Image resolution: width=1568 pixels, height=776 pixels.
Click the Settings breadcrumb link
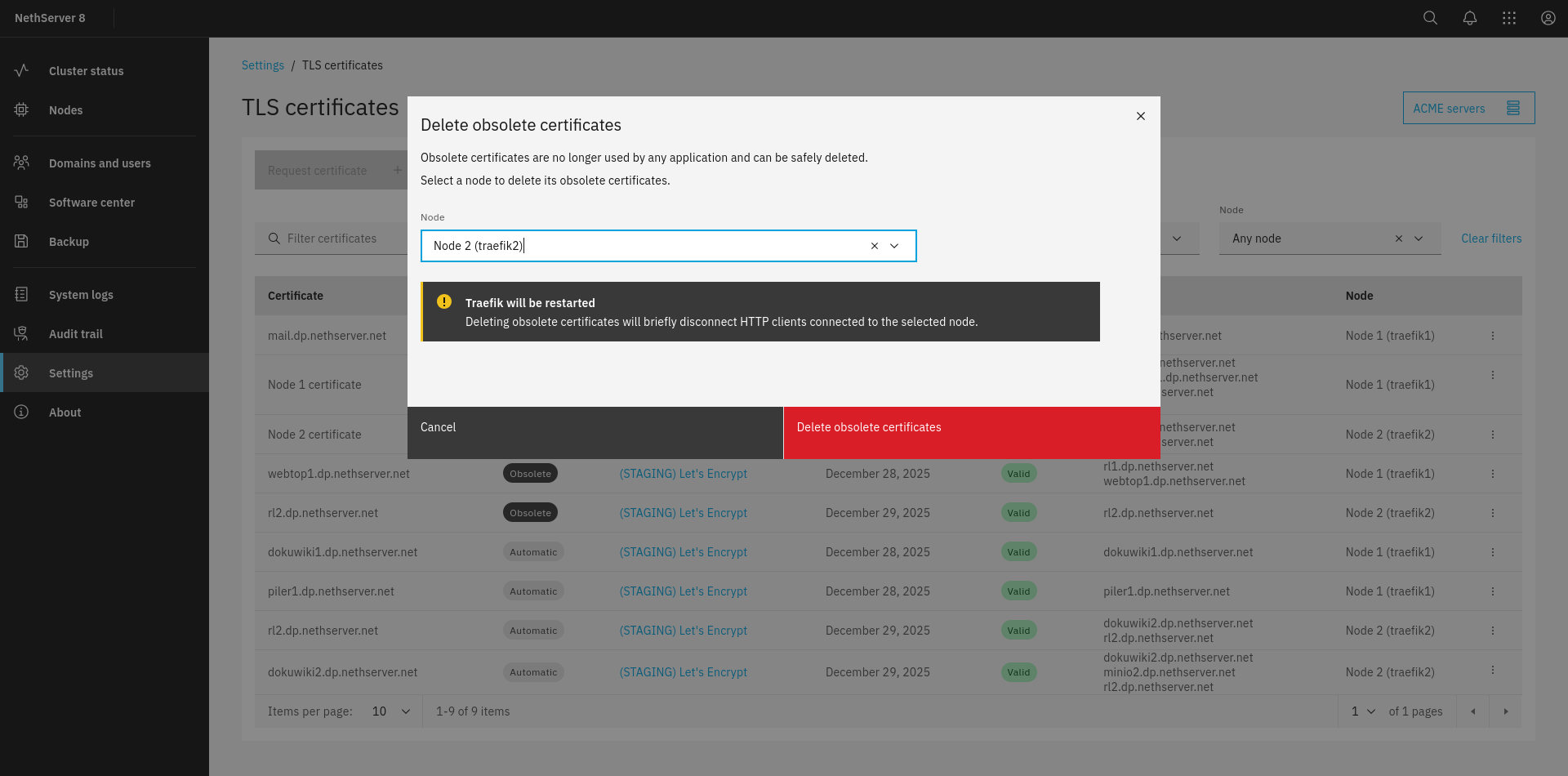pyautogui.click(x=262, y=65)
